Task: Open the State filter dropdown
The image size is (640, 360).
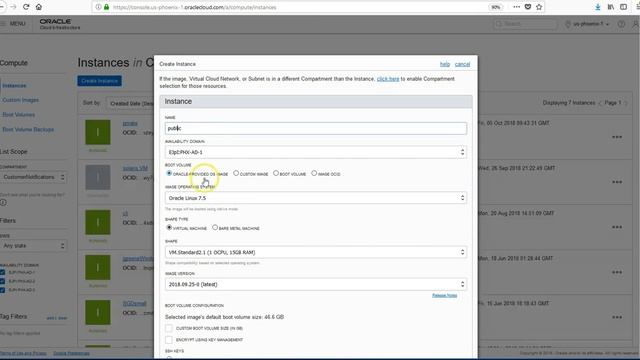Action: (x=33, y=246)
